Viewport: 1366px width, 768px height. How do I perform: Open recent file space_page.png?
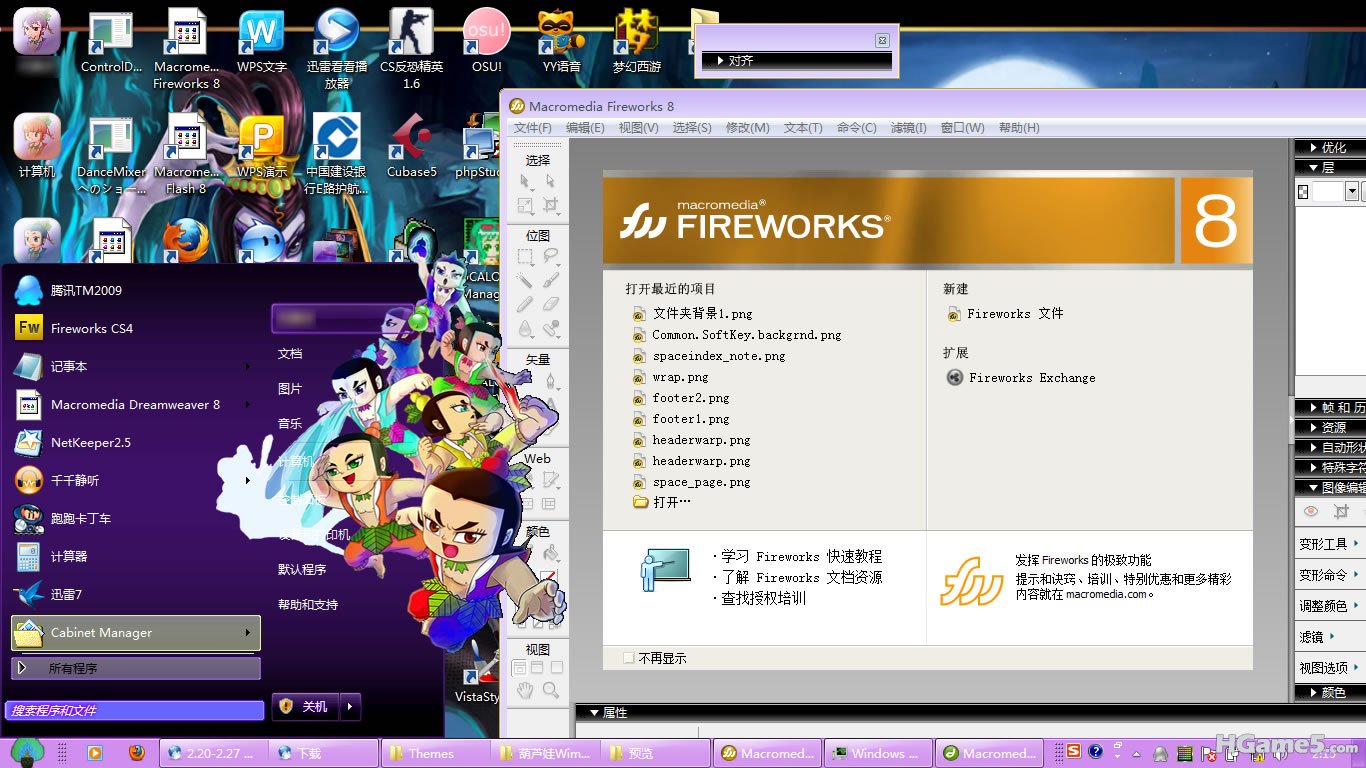point(692,482)
